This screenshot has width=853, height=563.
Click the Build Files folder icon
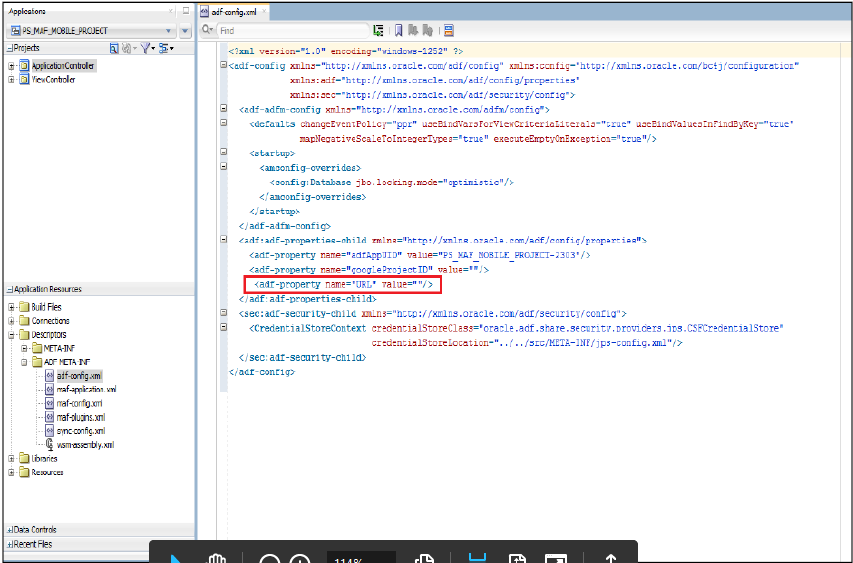[x=24, y=307]
